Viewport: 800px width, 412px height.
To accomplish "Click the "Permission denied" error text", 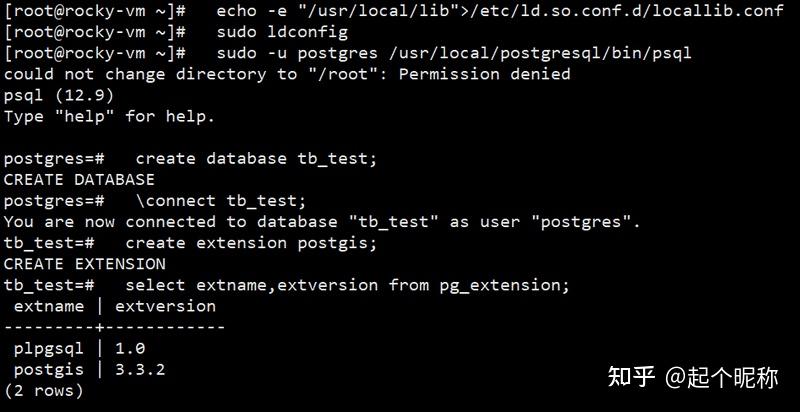I will [484, 74].
